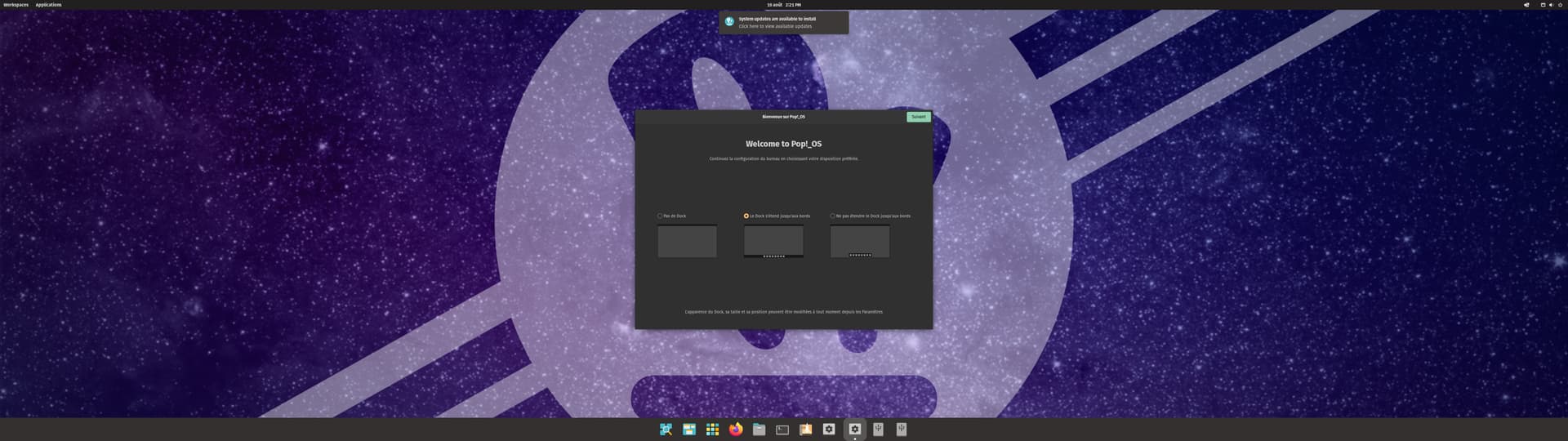Click the speaker volume icon in the top bar
This screenshot has height=441, width=1568.
click(1551, 5)
